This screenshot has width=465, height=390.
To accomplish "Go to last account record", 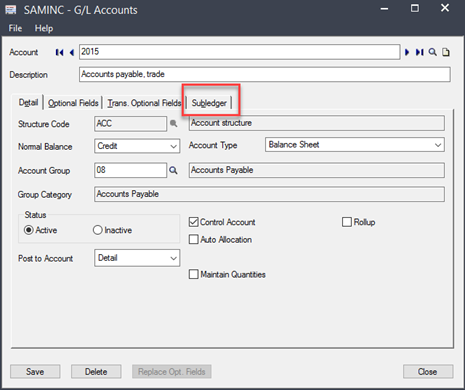I will [419, 52].
